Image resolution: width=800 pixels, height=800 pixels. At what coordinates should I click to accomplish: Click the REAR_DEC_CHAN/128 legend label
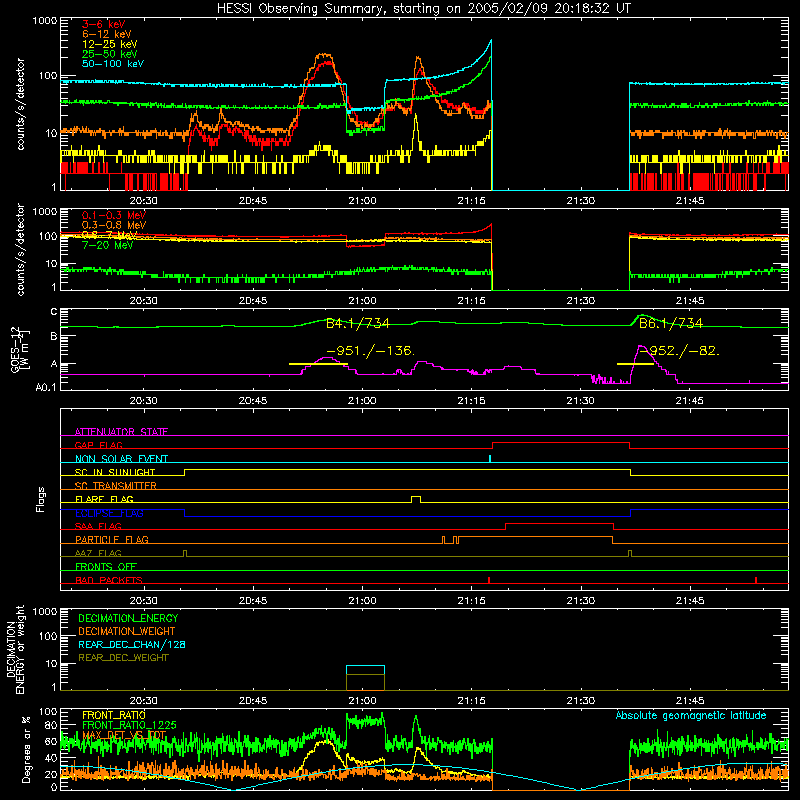click(x=132, y=645)
